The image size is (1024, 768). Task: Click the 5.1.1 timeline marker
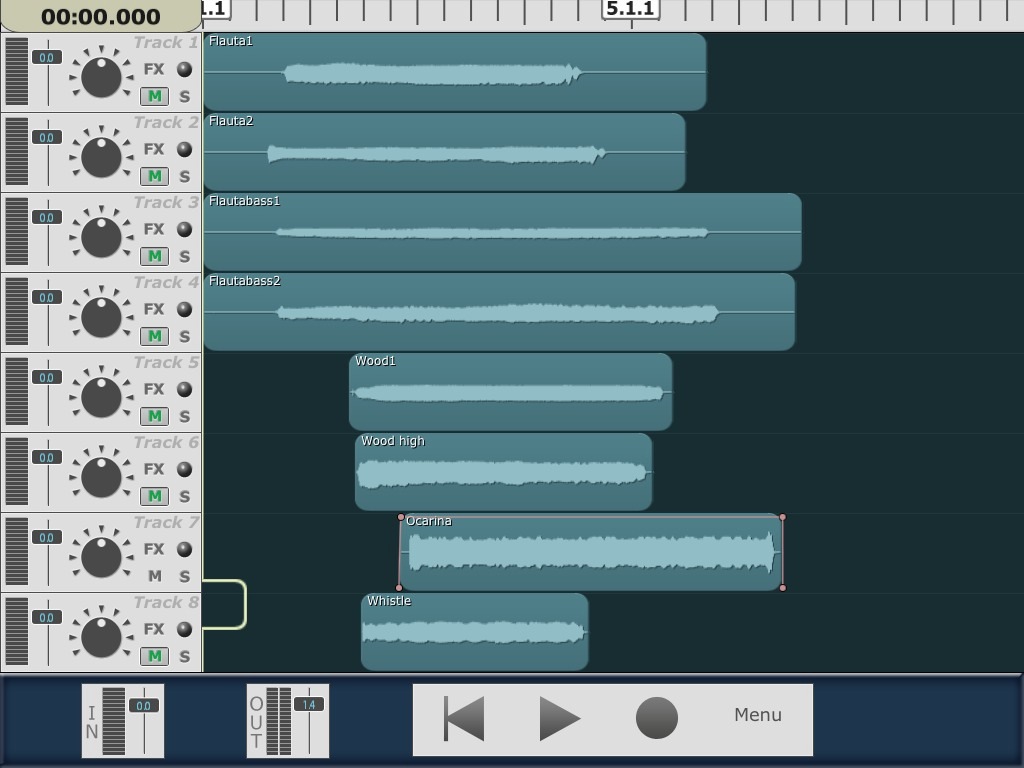(630, 9)
